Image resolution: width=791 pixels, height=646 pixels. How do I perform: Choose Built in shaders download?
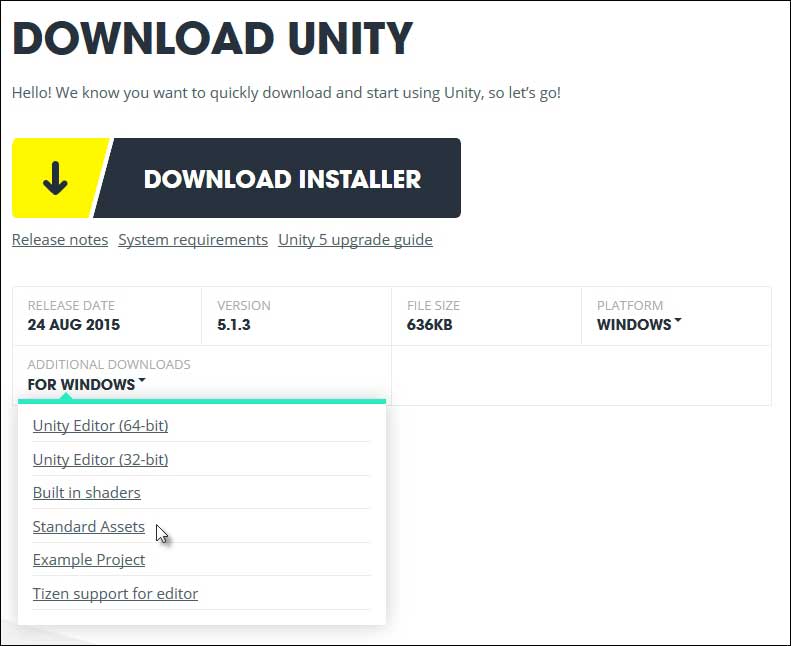87,493
